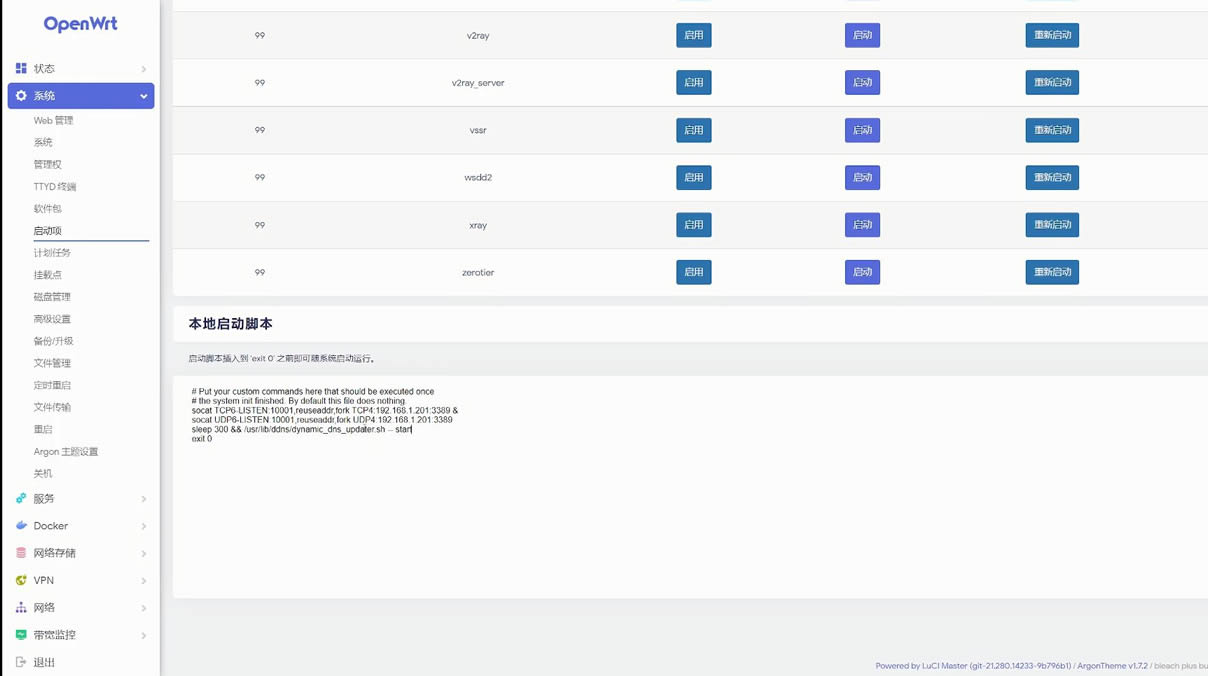Open the 高级设置 page
Screen dimensions: 1208x676
click(x=52, y=318)
